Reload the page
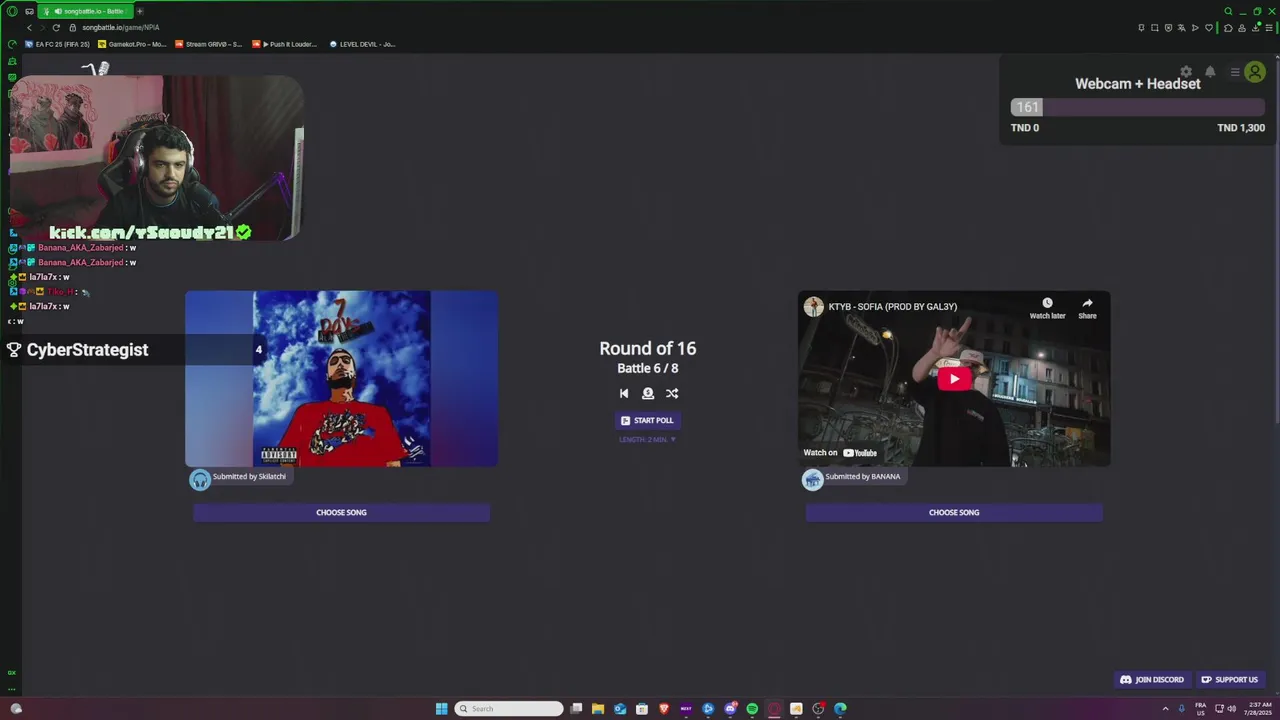Image resolution: width=1280 pixels, height=720 pixels. click(56, 28)
